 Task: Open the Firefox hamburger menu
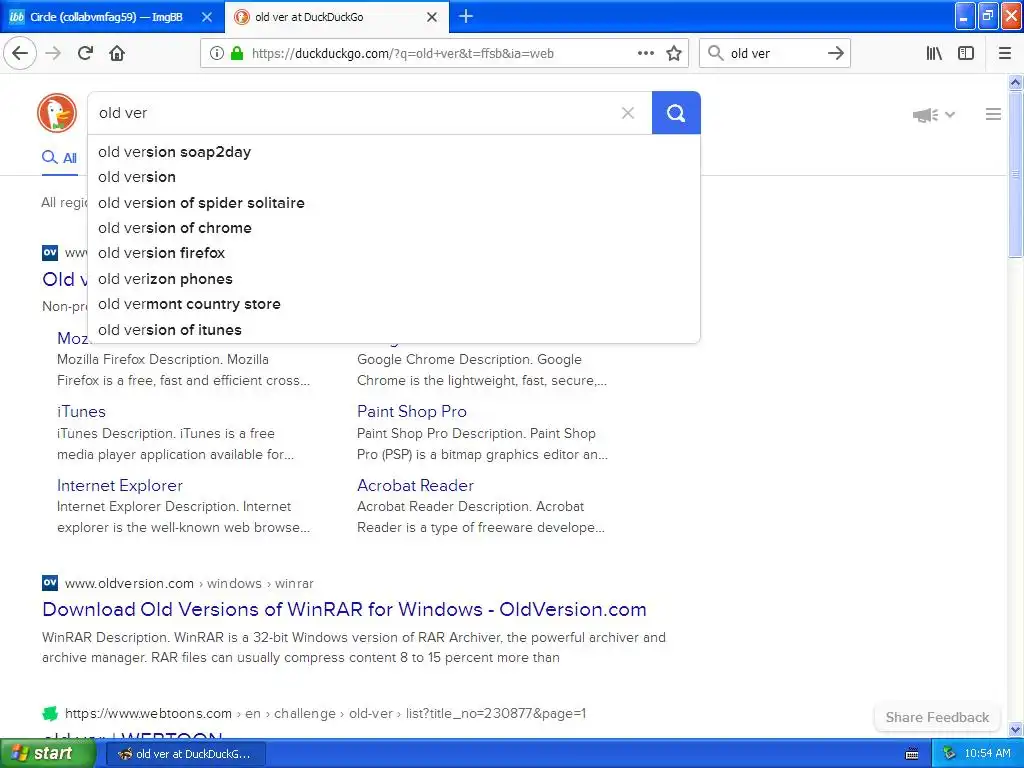(x=1005, y=54)
